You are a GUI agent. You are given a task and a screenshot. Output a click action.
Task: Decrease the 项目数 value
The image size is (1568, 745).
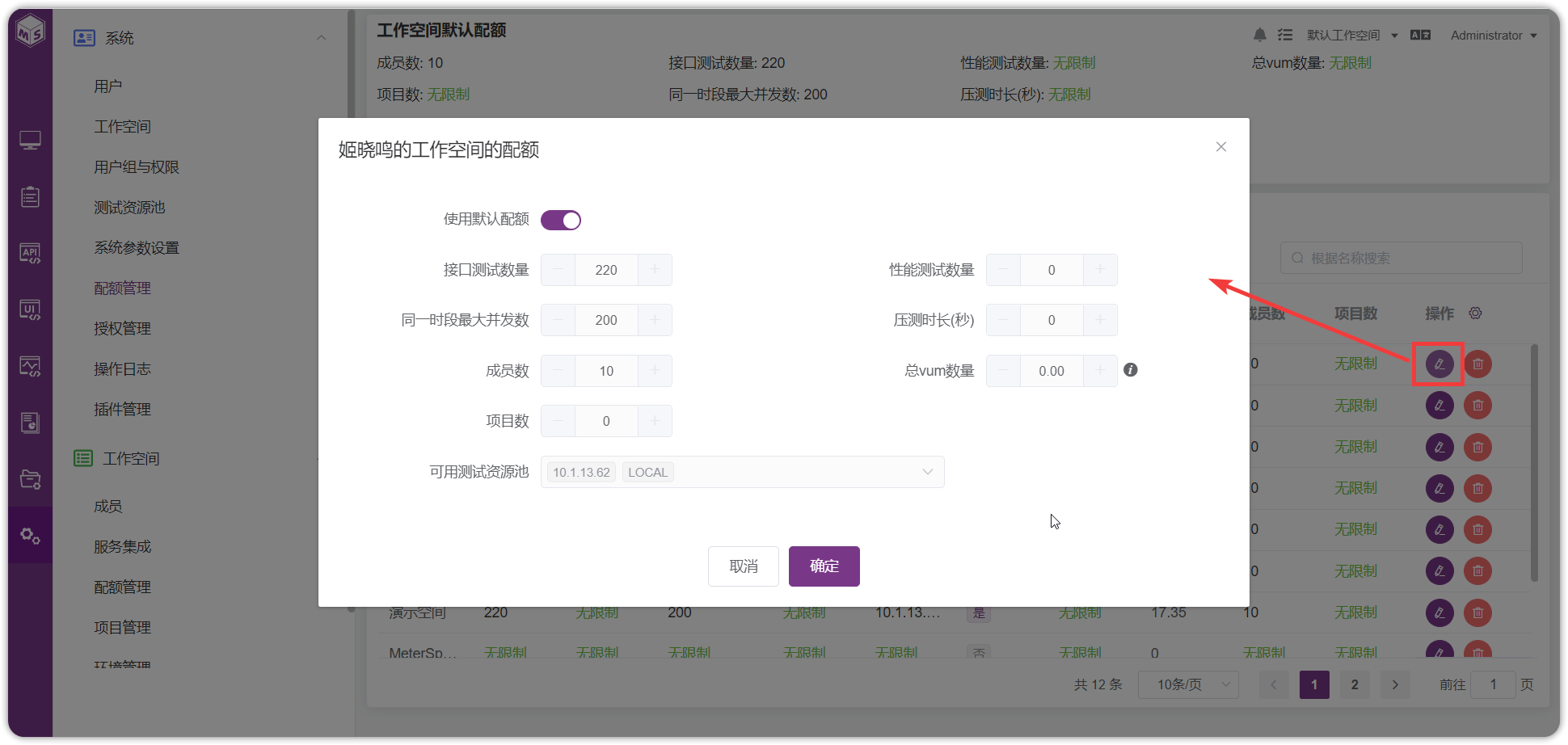[x=558, y=421]
